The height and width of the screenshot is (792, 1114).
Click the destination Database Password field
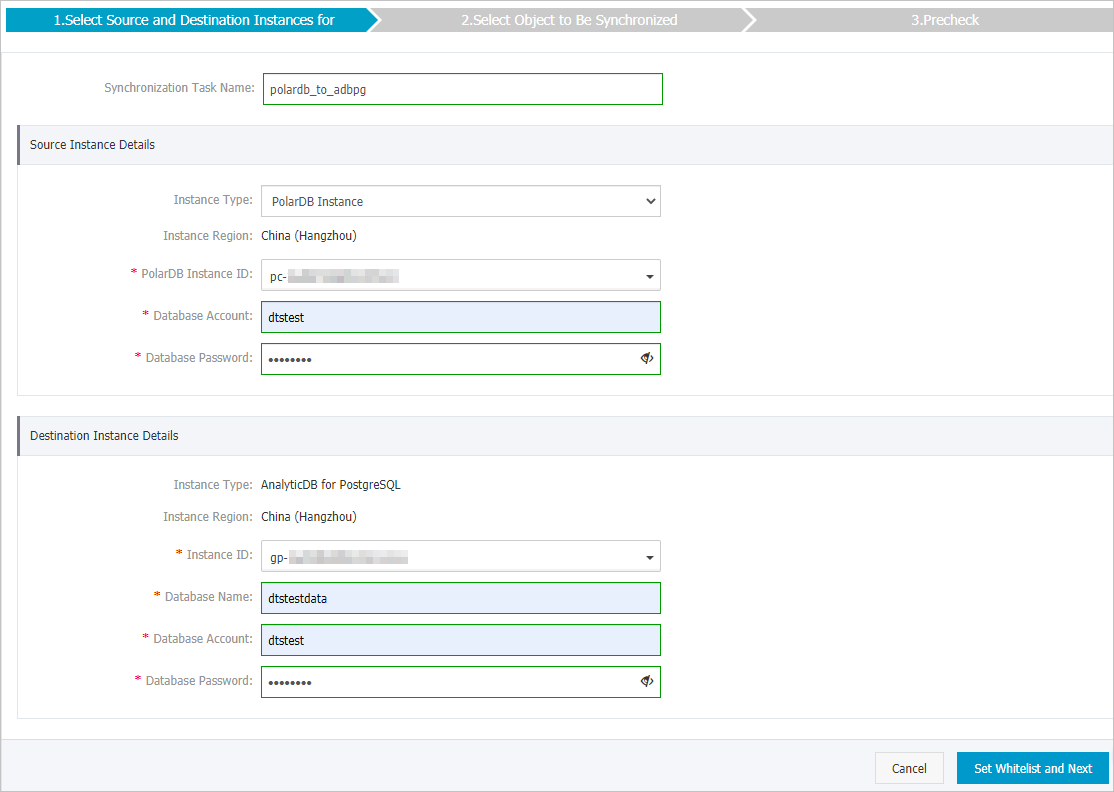(440, 680)
